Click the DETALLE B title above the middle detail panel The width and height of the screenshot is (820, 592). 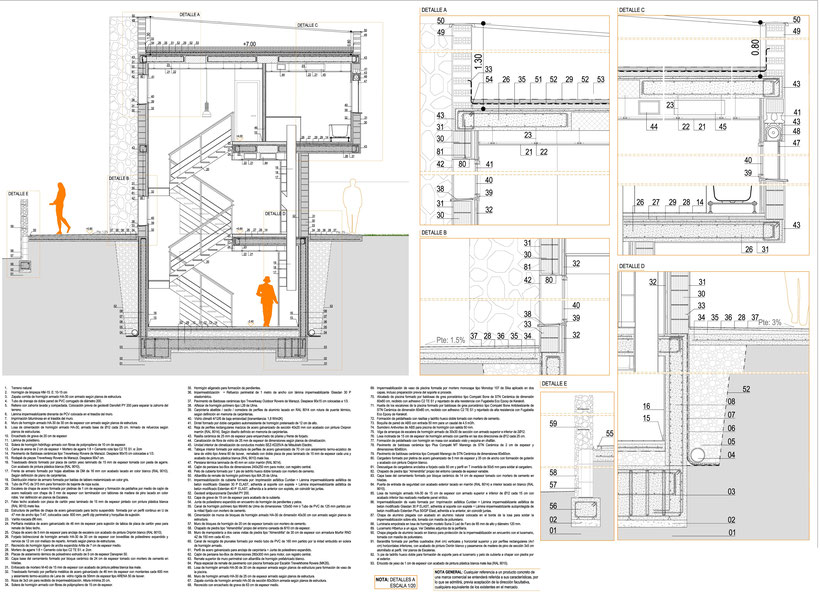434,233
